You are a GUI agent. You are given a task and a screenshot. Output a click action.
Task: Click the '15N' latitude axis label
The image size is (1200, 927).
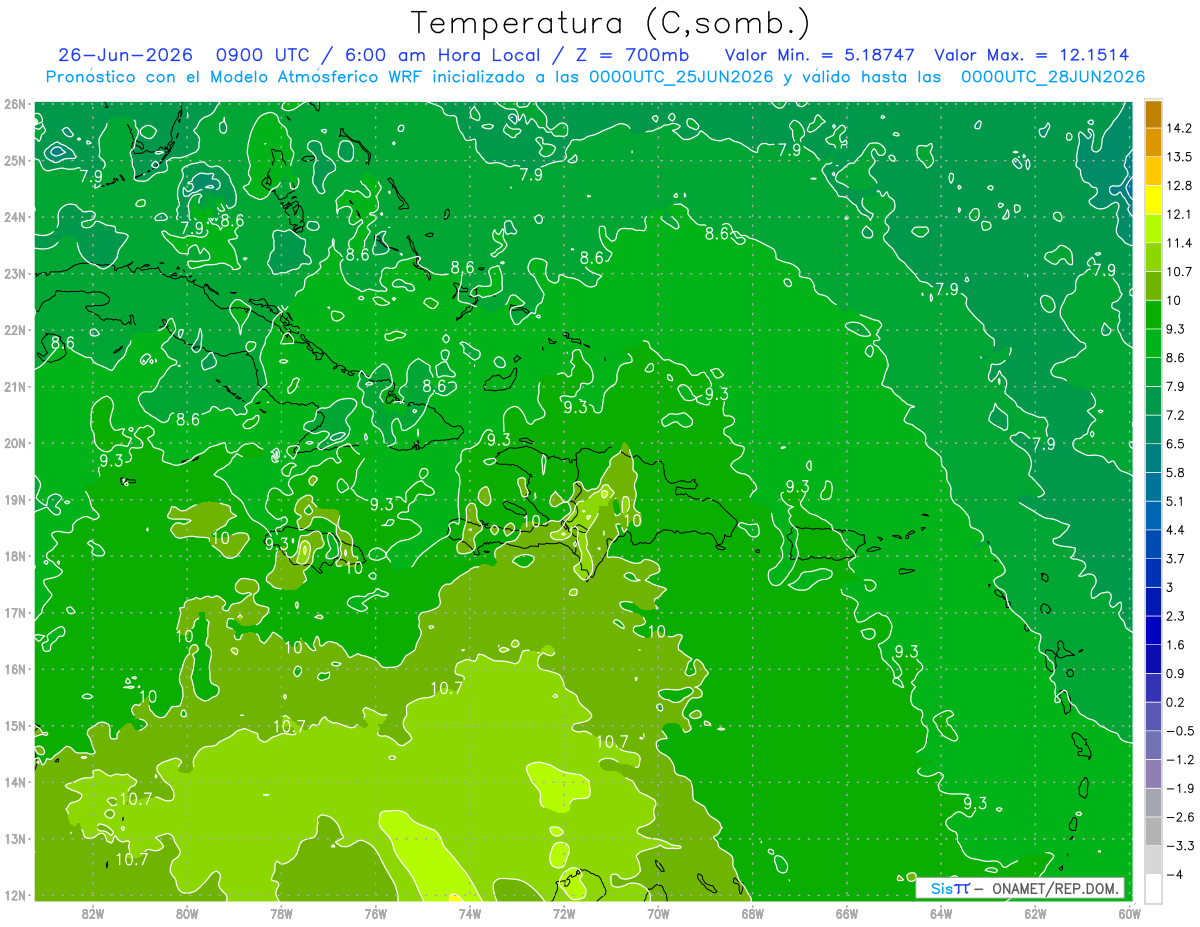15,726
